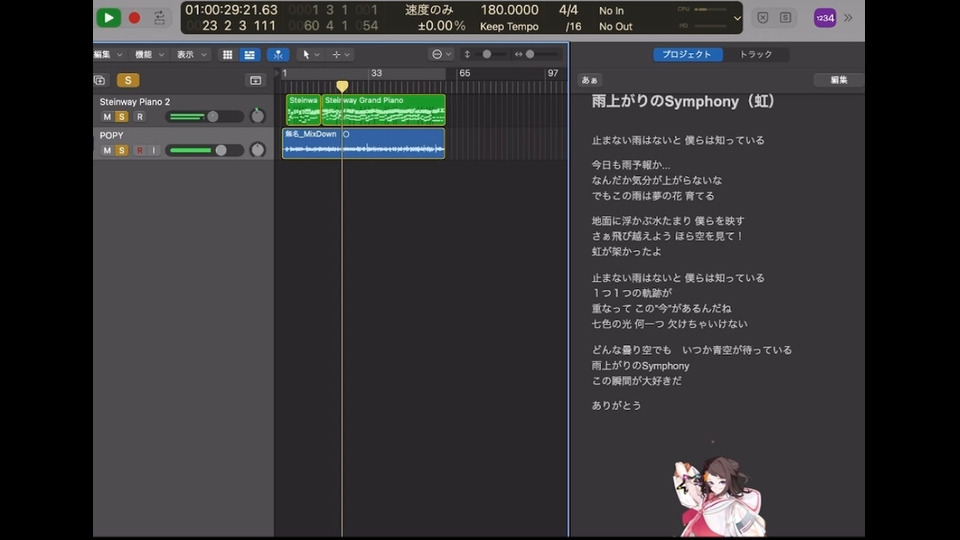This screenshot has width=960, height=540.
Task: Record-enable the Steinway Piano 2 track
Action: point(140,116)
